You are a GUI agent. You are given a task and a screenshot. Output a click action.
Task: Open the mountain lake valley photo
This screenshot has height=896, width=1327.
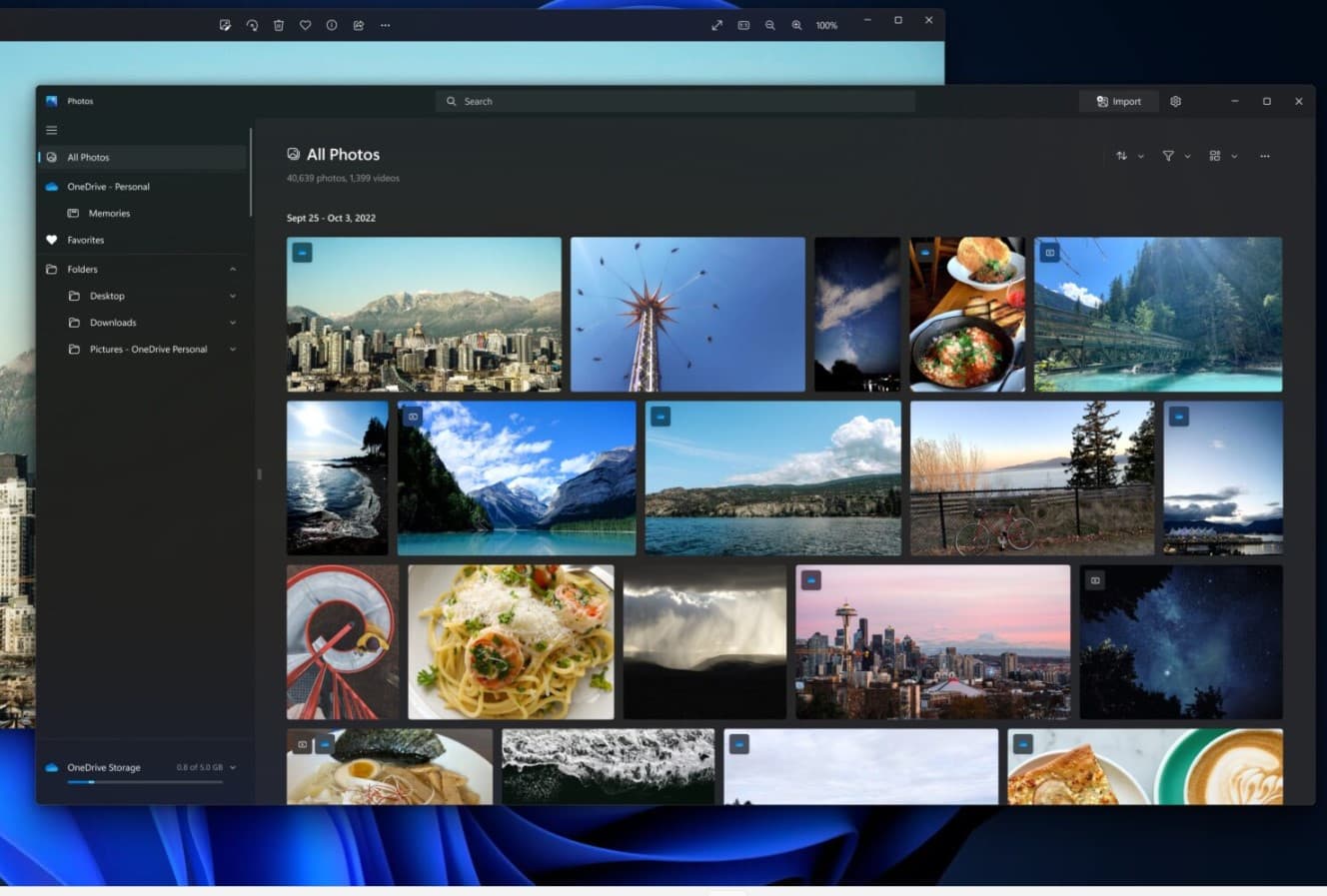click(517, 477)
